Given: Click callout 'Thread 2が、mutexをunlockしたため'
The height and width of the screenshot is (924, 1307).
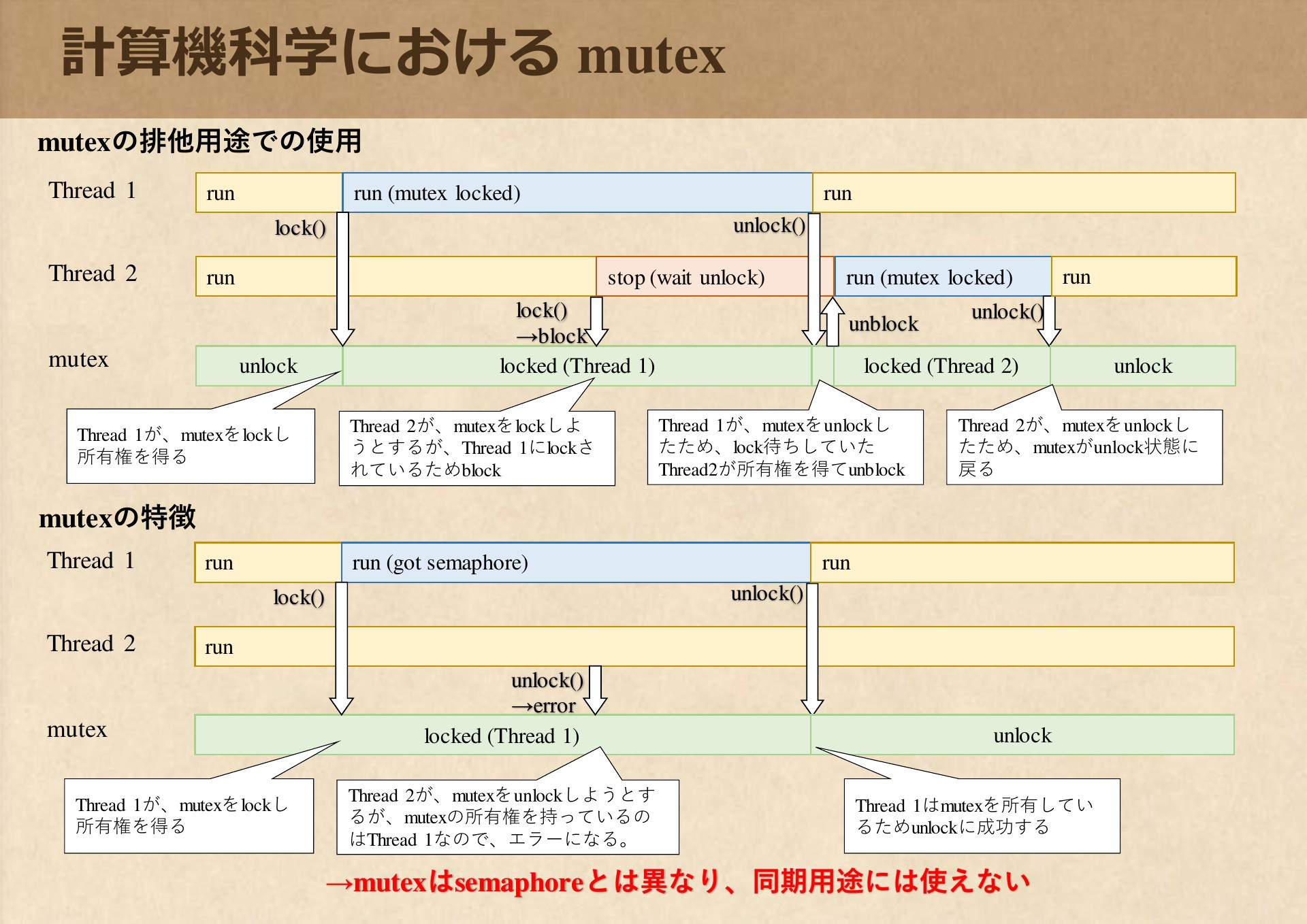Looking at the screenshot, I should (x=1084, y=447).
